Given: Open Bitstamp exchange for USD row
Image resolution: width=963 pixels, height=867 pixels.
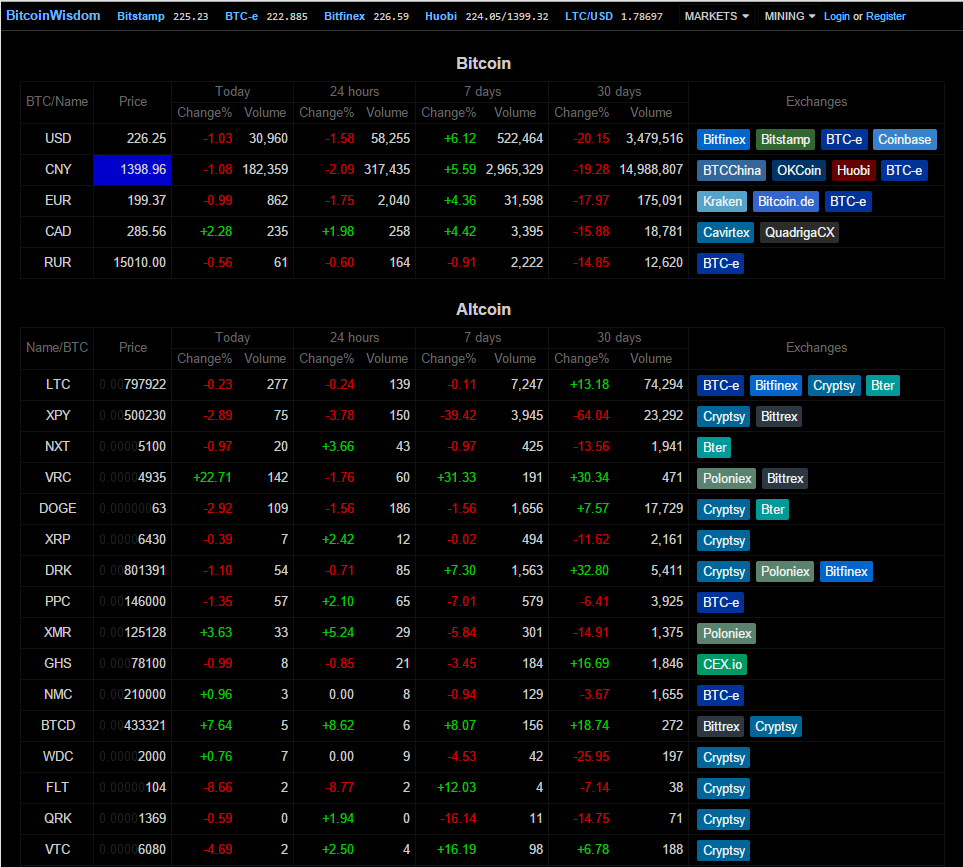Looking at the screenshot, I should click(x=785, y=139).
